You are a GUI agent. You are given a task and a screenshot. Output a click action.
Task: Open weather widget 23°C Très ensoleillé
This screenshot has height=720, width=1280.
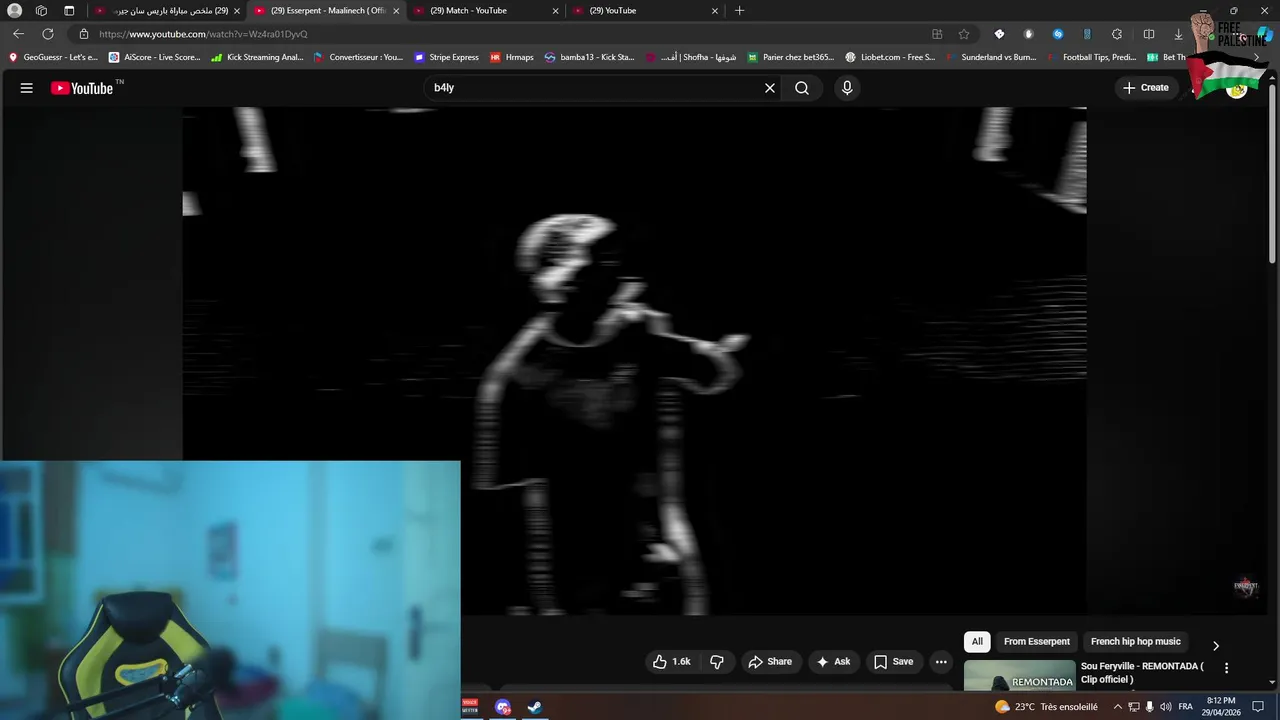pos(1046,707)
